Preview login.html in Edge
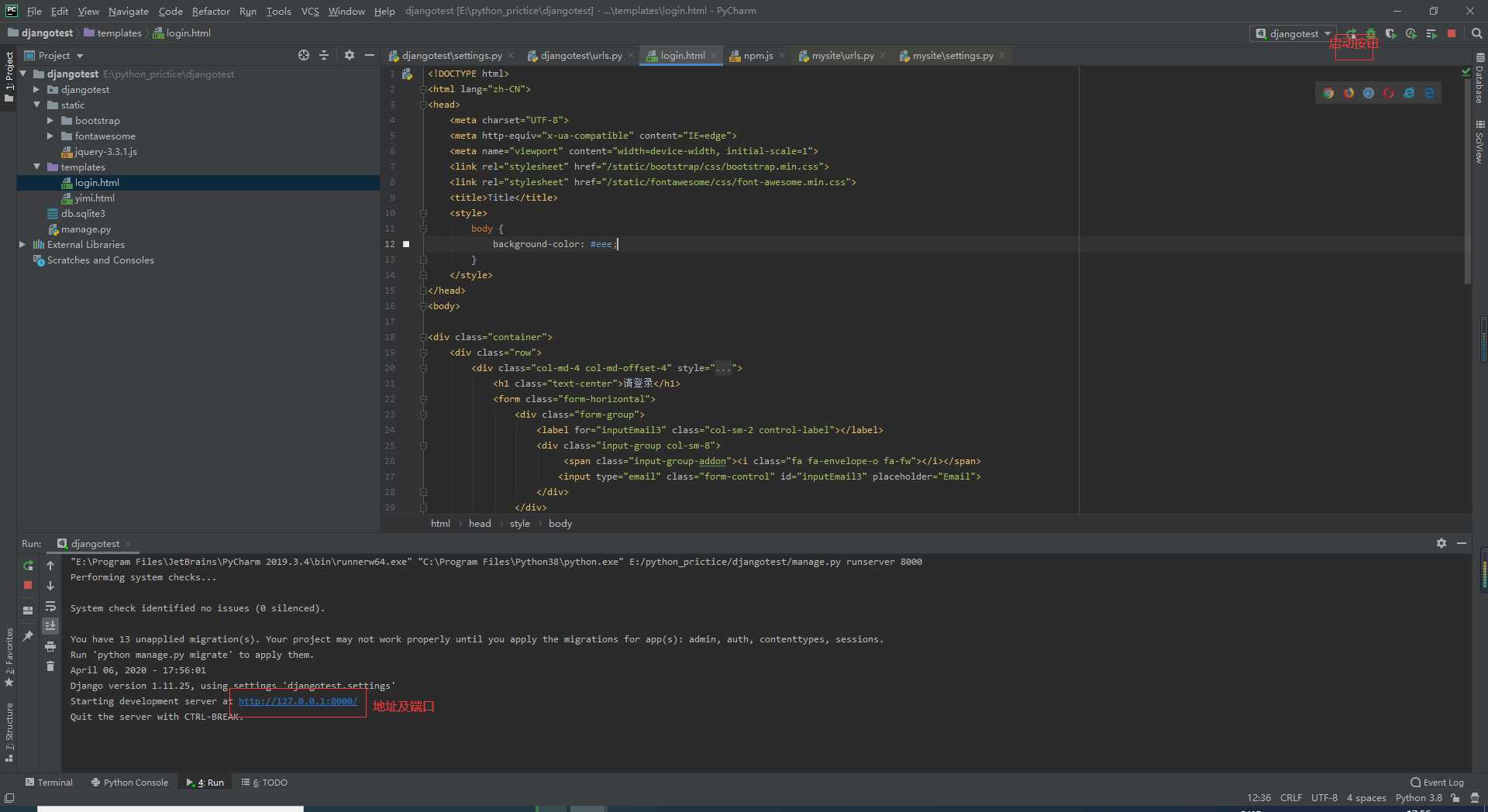This screenshot has height=812, width=1488. (1429, 93)
